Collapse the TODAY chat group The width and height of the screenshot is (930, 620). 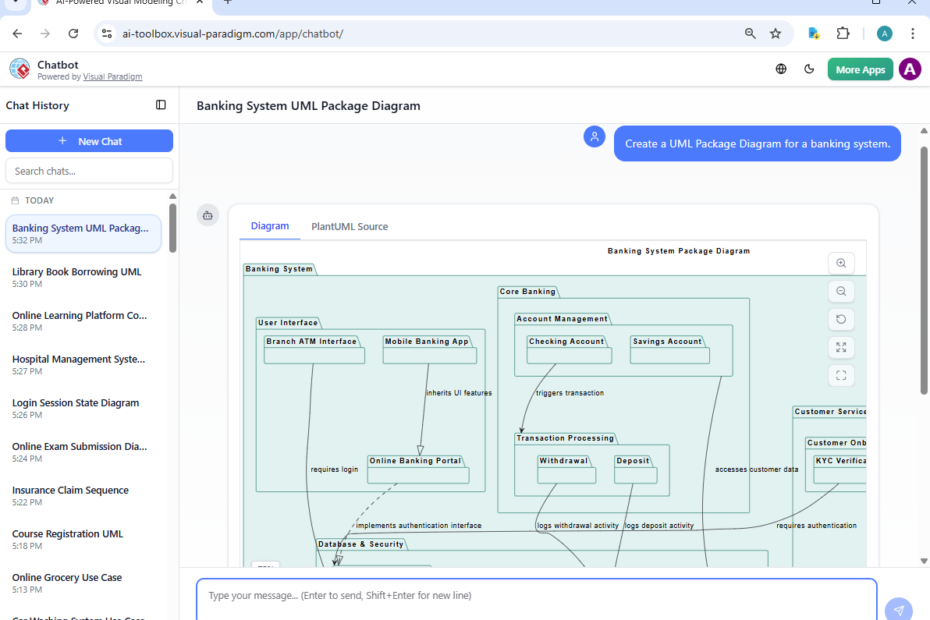pos(37,200)
